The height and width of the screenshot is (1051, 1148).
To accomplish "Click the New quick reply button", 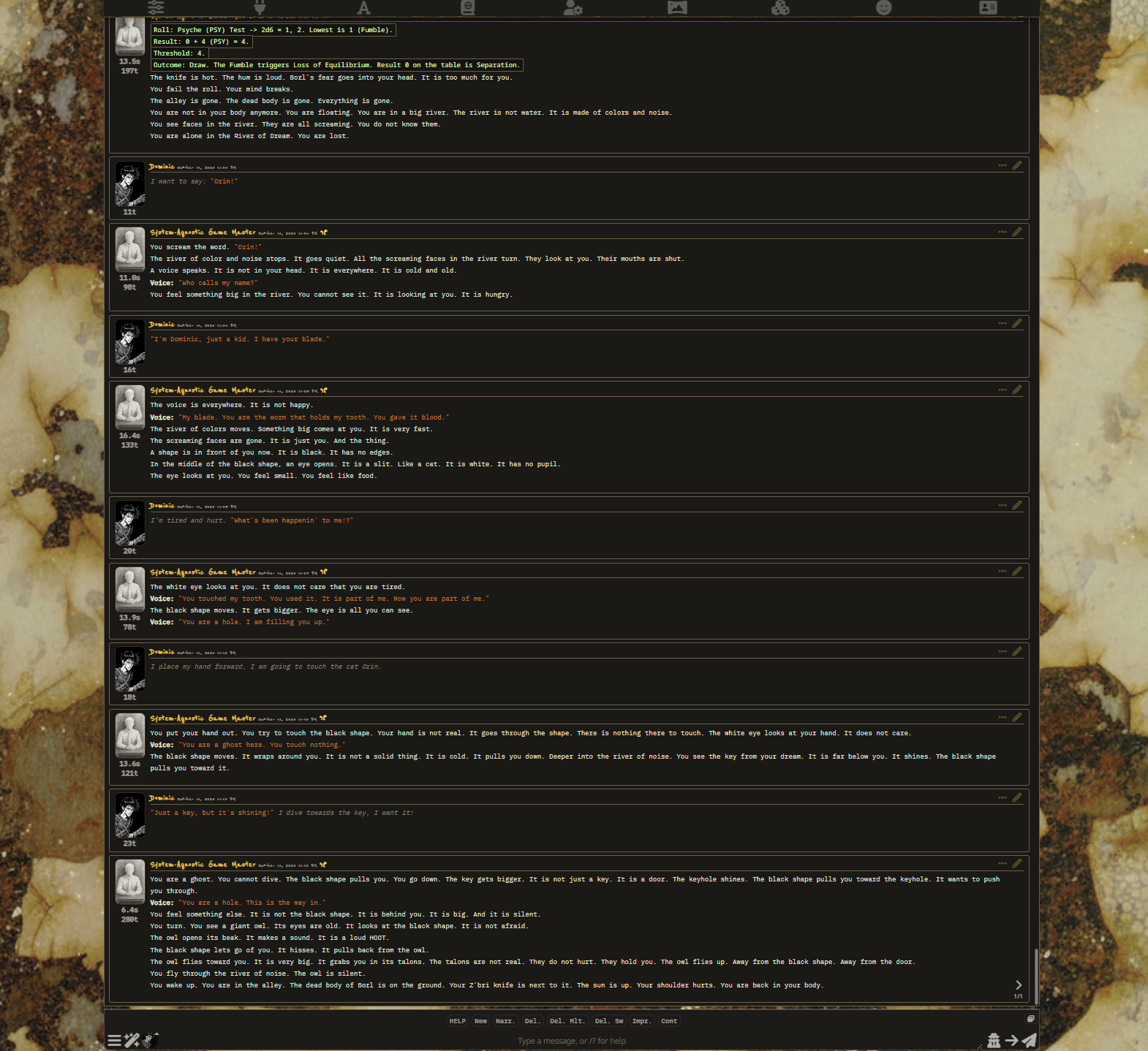I will tap(480, 1021).
